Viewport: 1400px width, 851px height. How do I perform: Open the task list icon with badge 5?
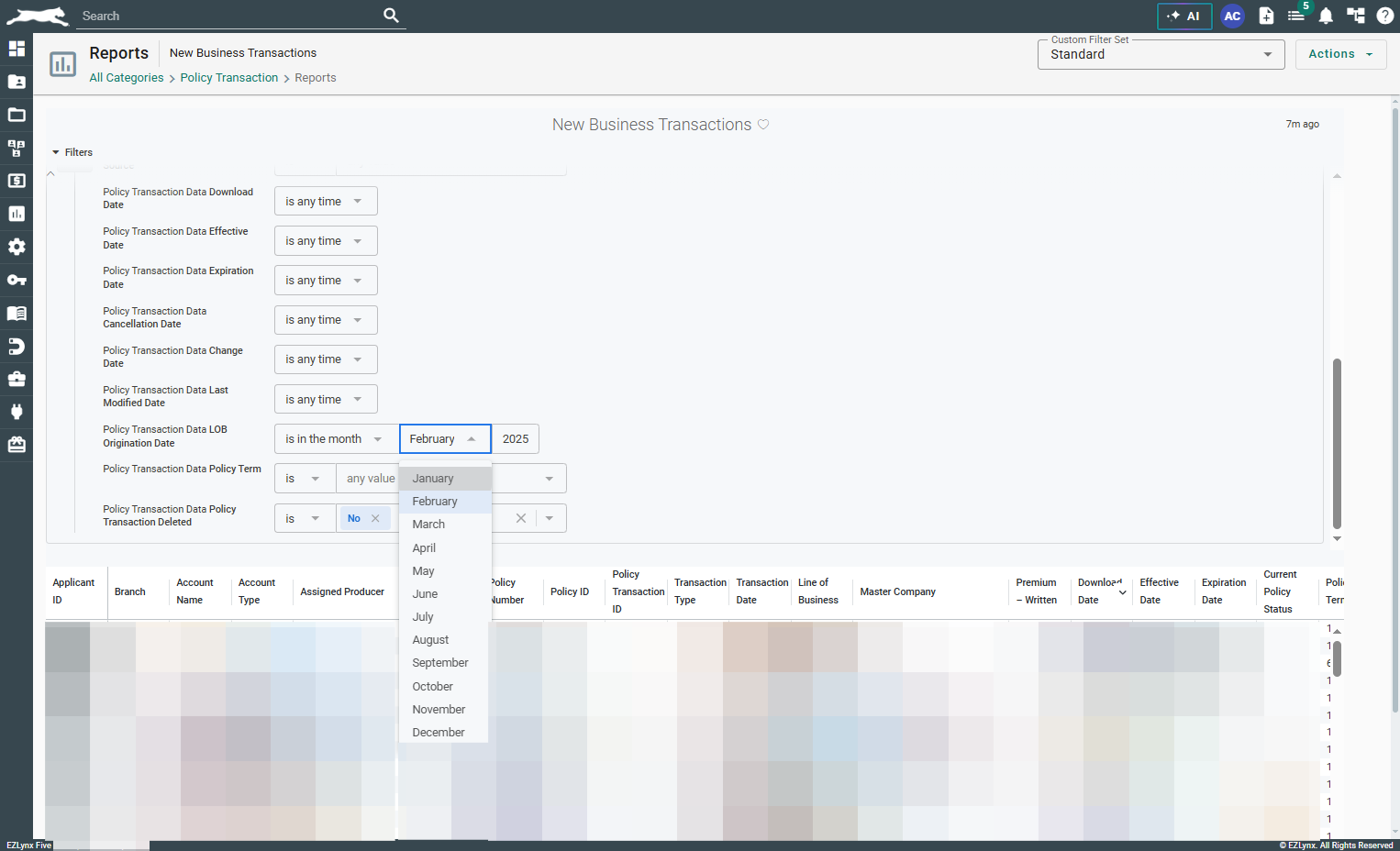point(1296,16)
